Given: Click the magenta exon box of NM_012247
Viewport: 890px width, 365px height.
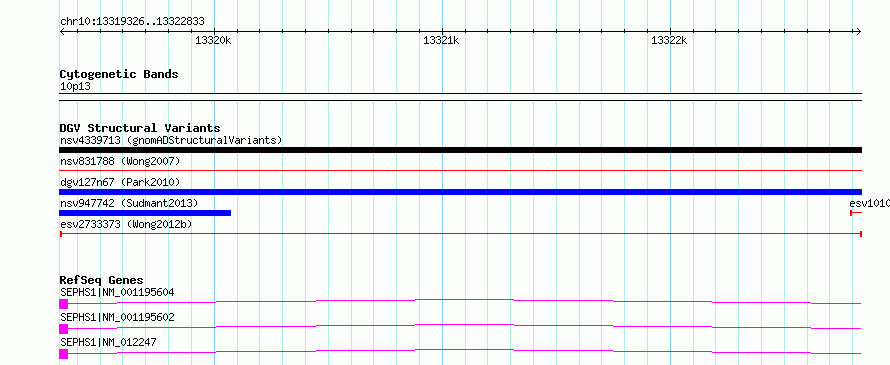Looking at the screenshot, I should [63, 354].
